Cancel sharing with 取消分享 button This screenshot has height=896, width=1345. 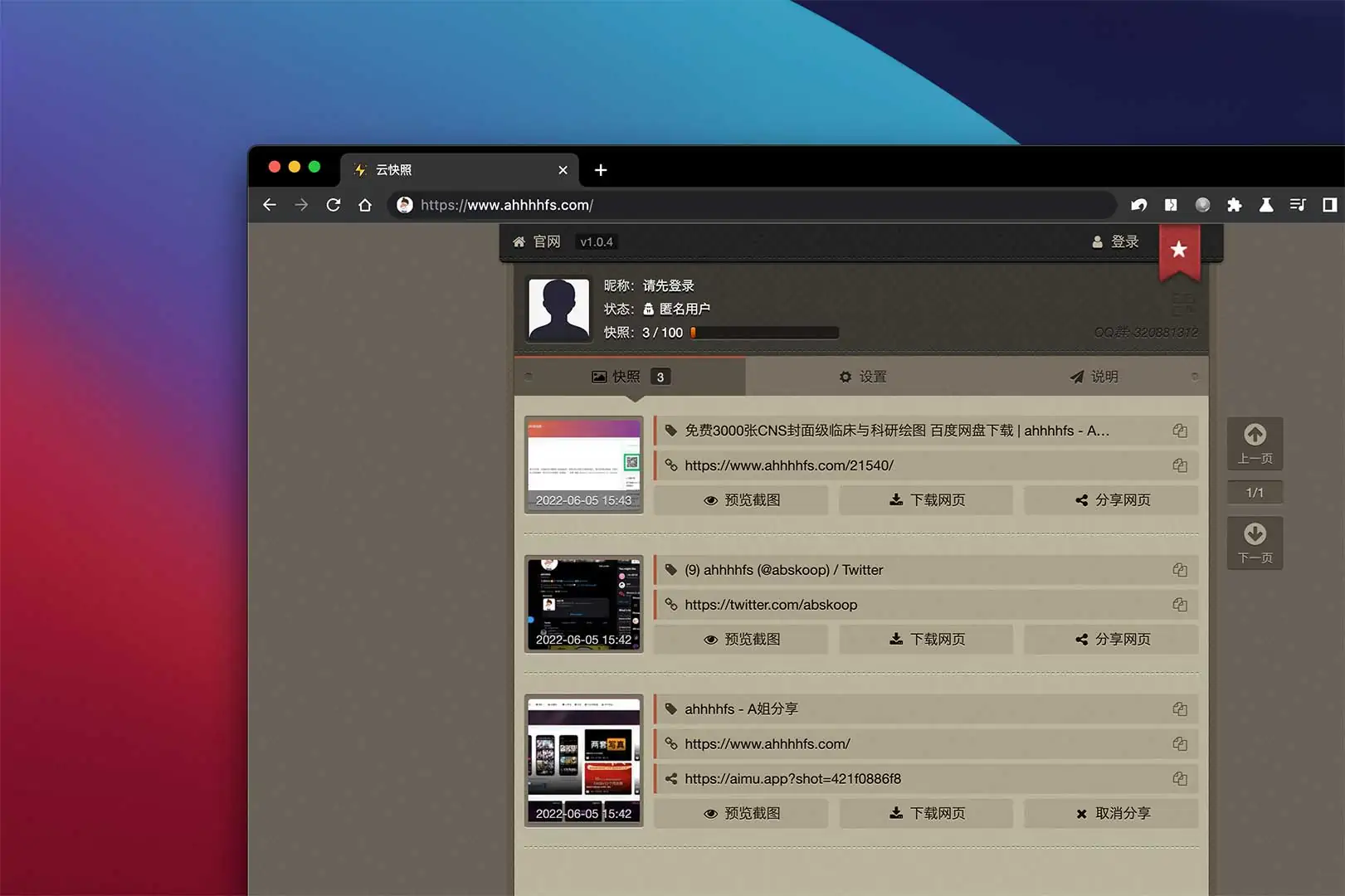click(1112, 814)
